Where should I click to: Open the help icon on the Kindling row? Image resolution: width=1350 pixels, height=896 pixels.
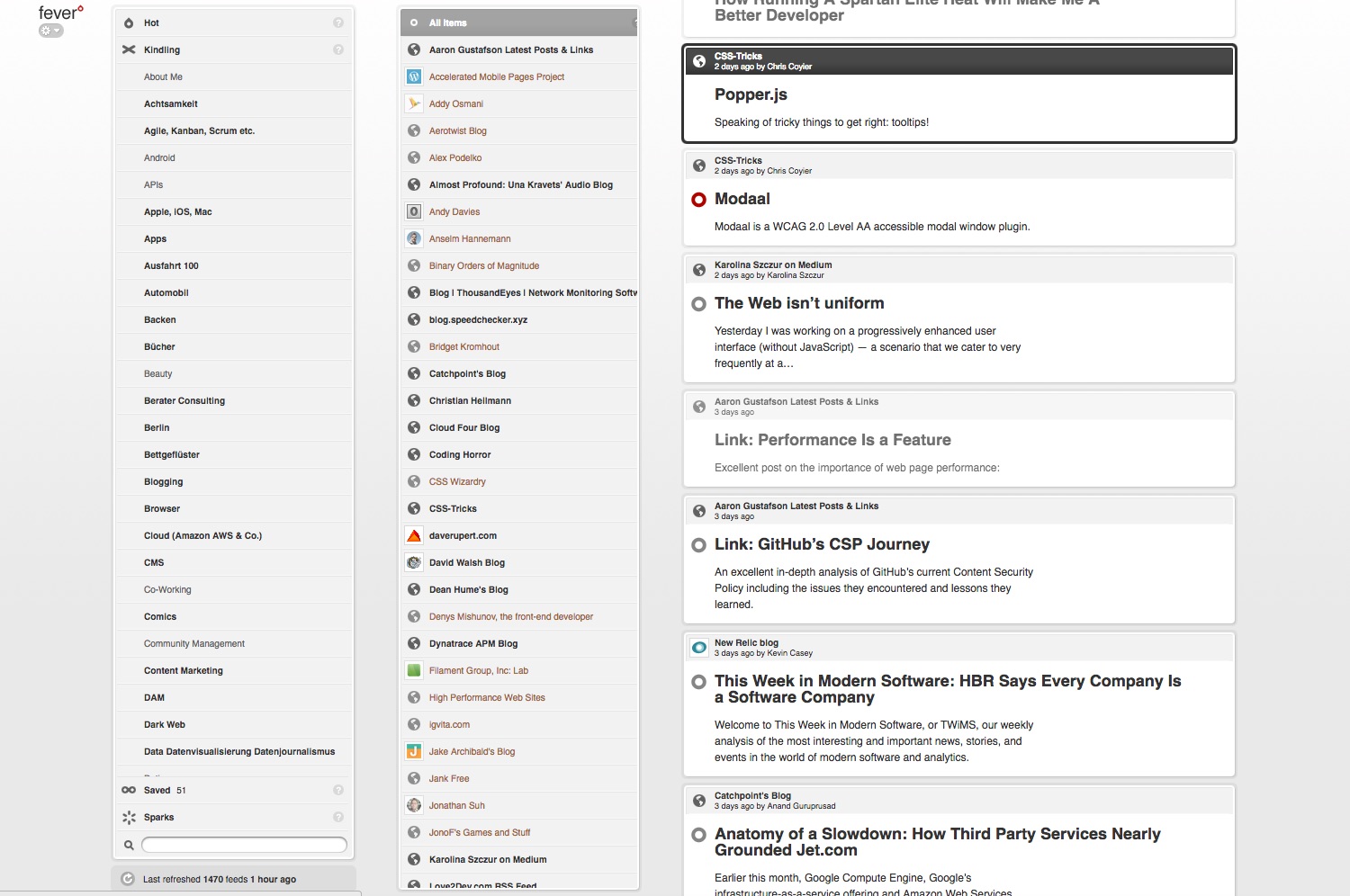click(338, 49)
